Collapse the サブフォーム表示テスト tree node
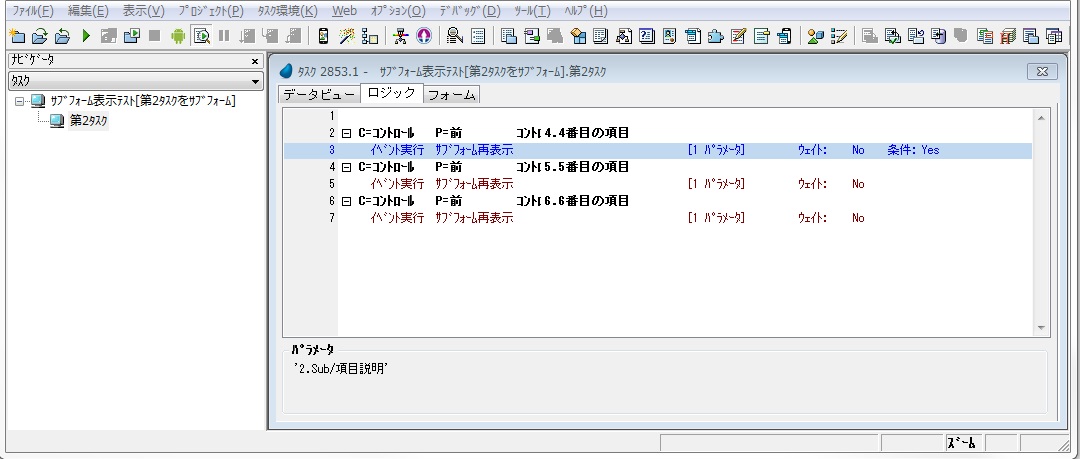This screenshot has height=459, width=1080. [20, 102]
